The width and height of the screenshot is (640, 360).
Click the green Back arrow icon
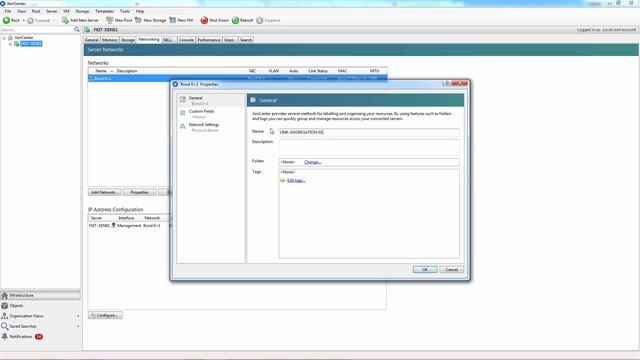[x=7, y=20]
